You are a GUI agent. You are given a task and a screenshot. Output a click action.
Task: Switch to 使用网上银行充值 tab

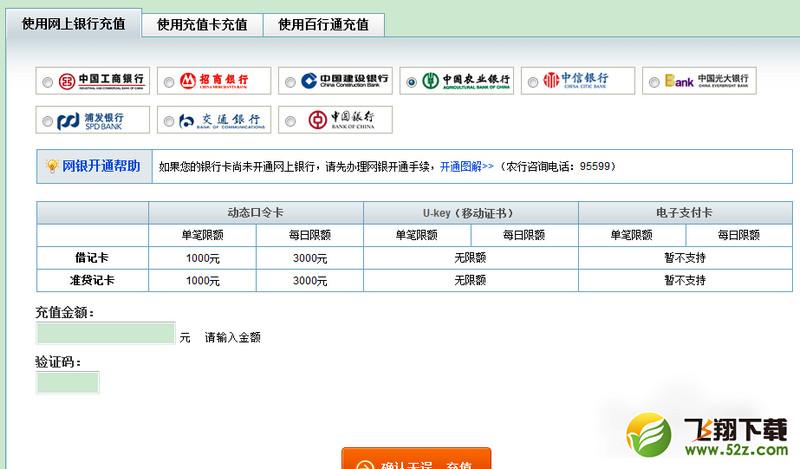click(x=74, y=24)
